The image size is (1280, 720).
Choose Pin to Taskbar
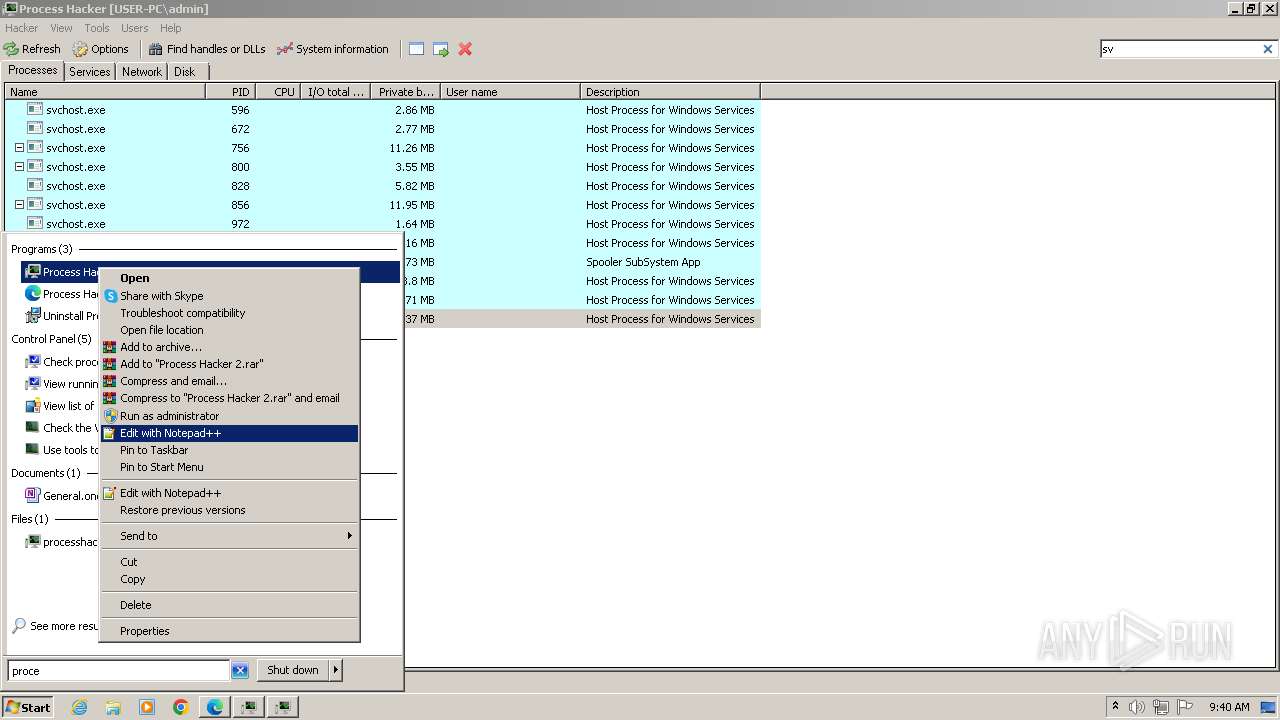[x=229, y=450]
